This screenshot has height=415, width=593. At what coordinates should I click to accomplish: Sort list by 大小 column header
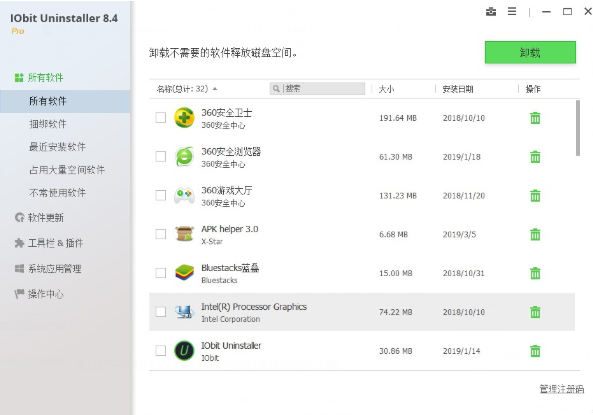[x=387, y=89]
